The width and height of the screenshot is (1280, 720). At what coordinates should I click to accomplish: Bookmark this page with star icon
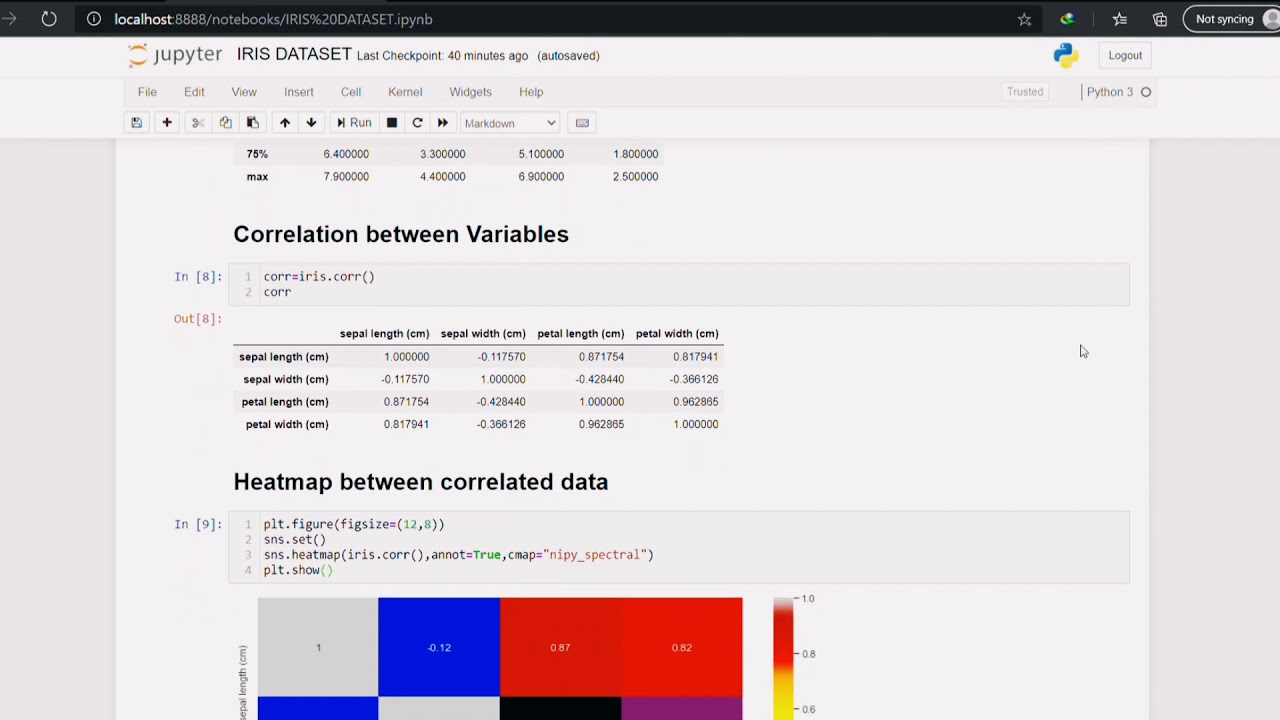click(1024, 19)
